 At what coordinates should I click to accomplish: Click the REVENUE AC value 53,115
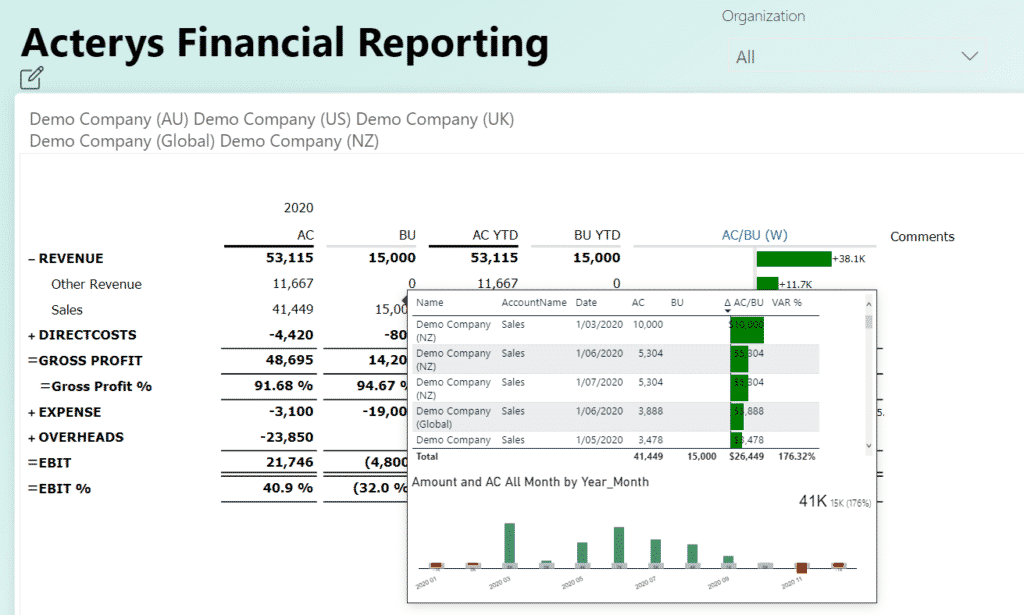click(289, 258)
